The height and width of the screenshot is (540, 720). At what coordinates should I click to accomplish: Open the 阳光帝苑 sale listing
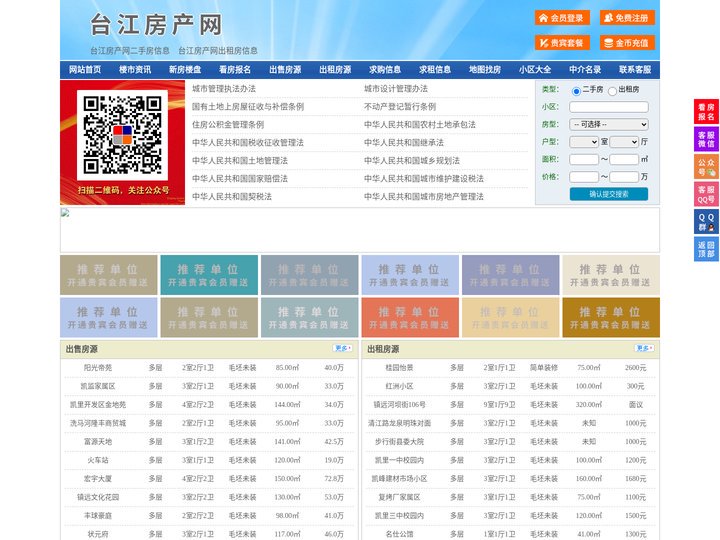98,367
